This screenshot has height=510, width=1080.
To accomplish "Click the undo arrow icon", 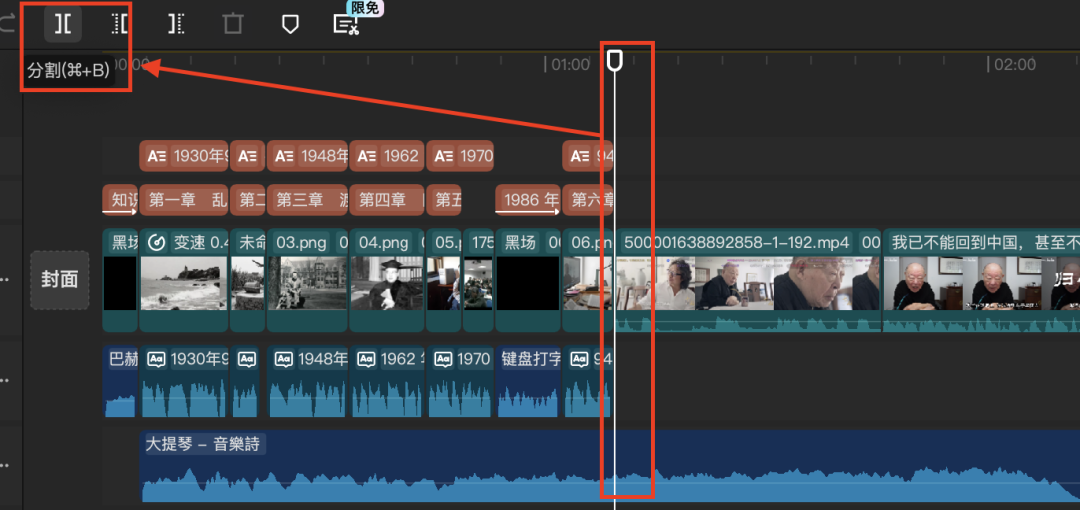I will (8, 24).
